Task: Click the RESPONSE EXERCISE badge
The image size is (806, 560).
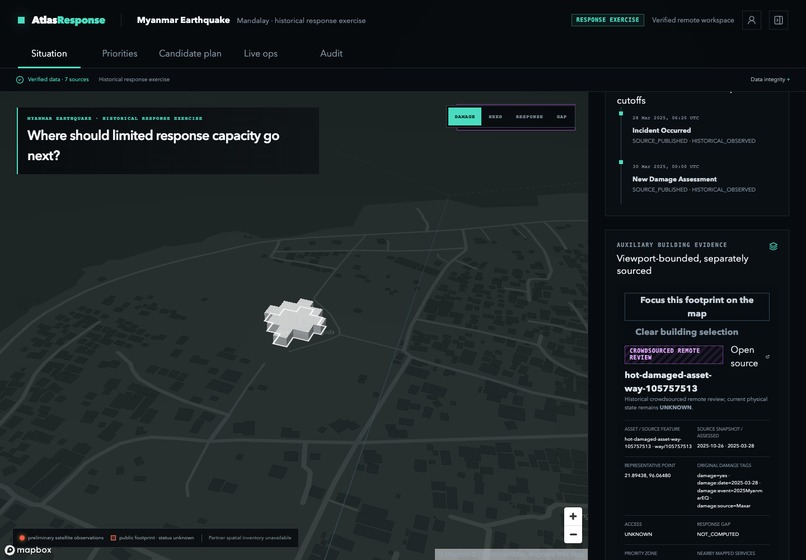Action: [608, 20]
